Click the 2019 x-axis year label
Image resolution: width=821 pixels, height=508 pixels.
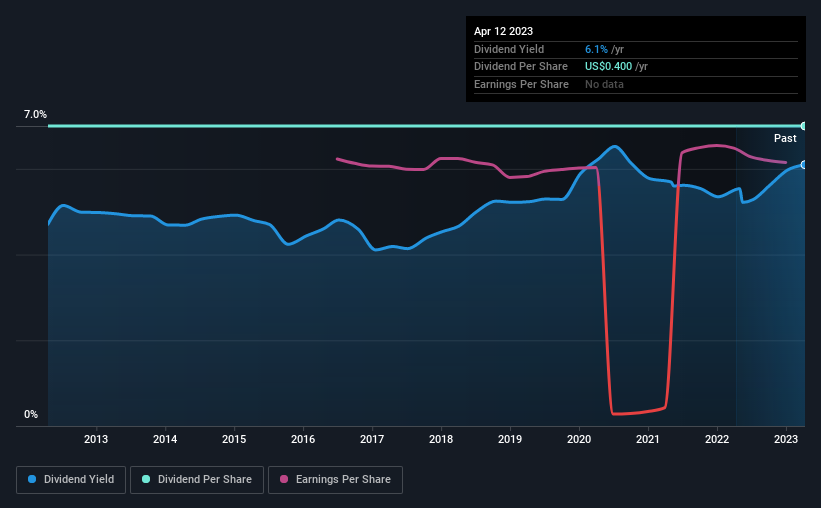(x=510, y=439)
